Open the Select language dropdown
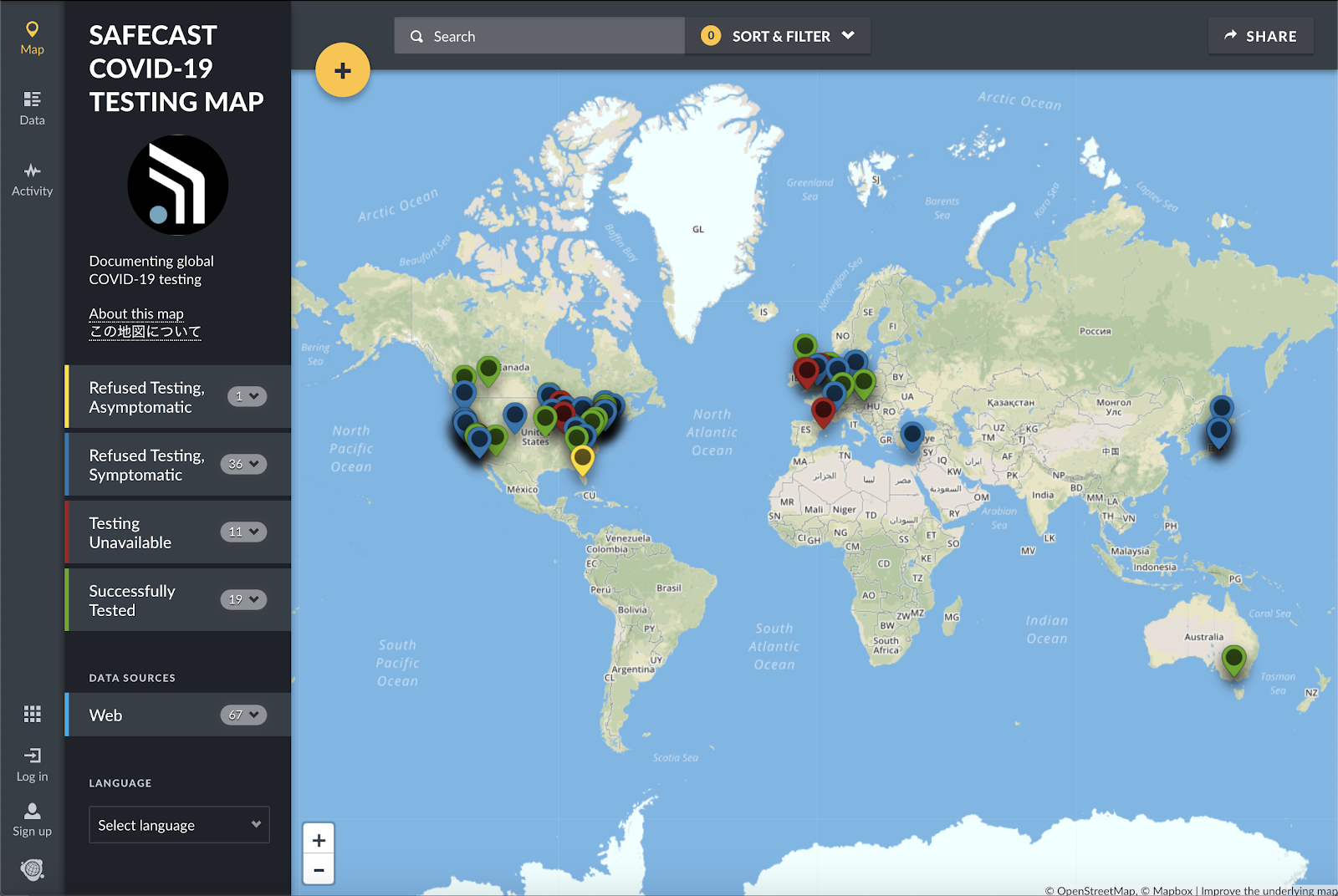This screenshot has width=1338, height=896. click(179, 825)
